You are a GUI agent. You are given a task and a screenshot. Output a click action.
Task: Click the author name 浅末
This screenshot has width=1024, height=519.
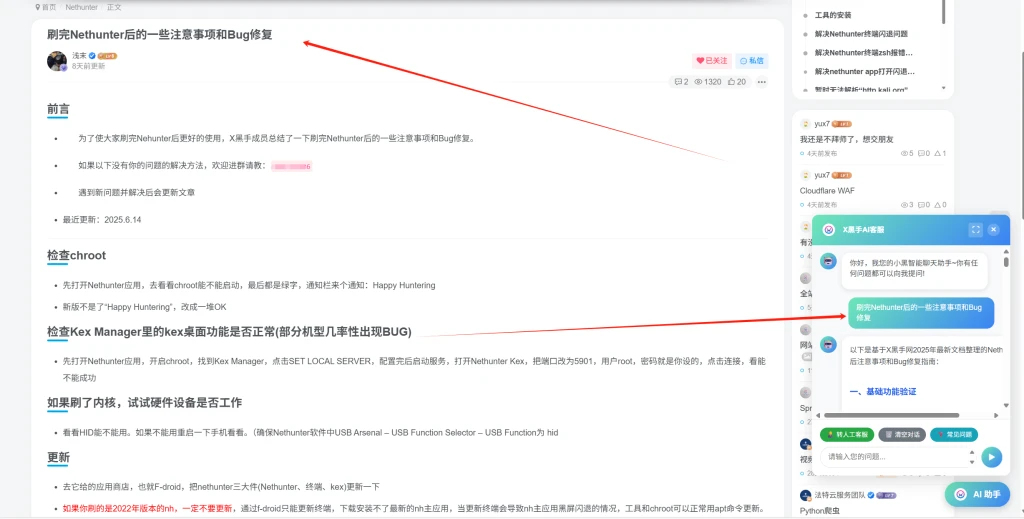(x=79, y=55)
